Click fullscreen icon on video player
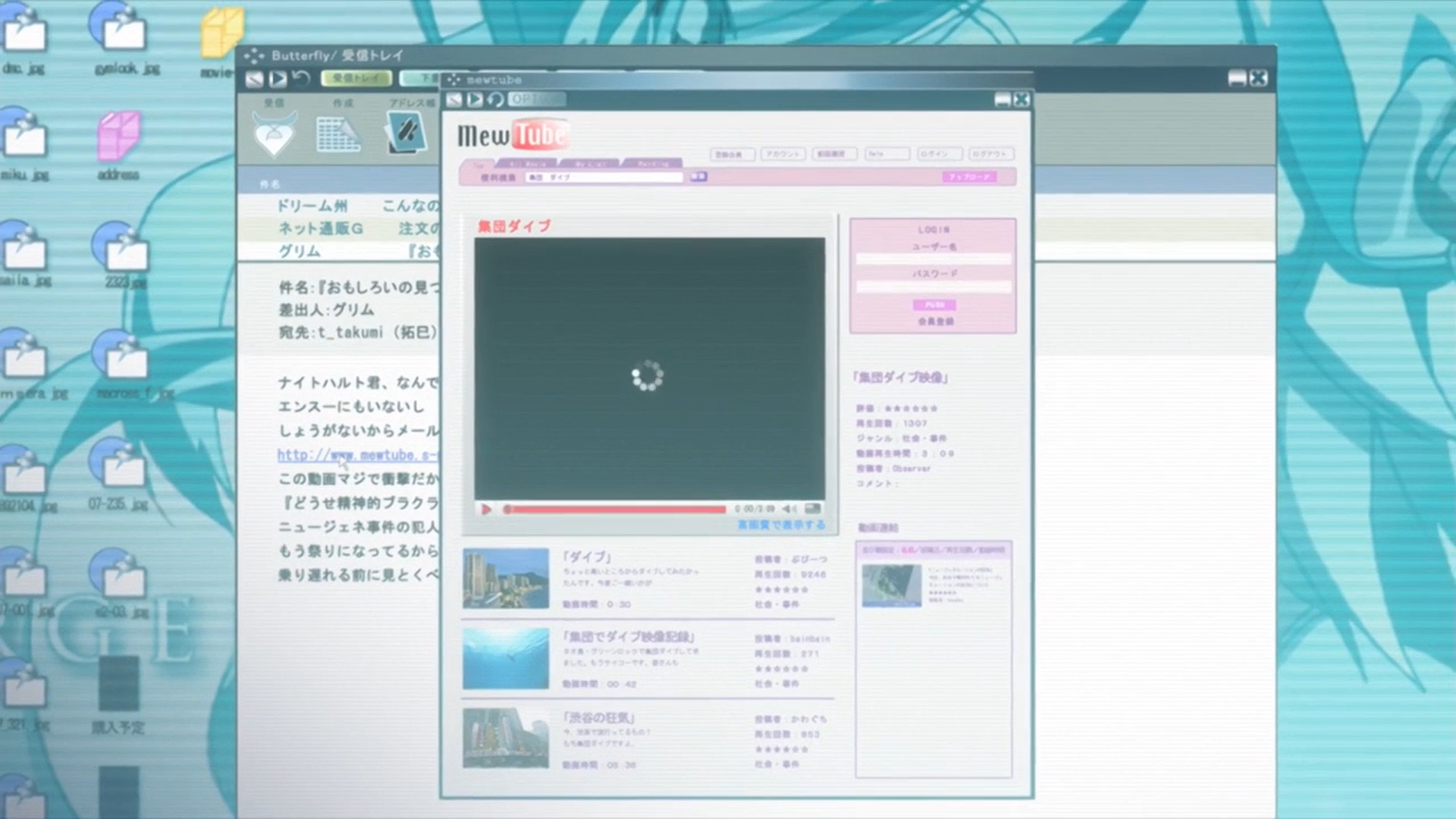Screen dimensions: 1456x819 [x=812, y=508]
